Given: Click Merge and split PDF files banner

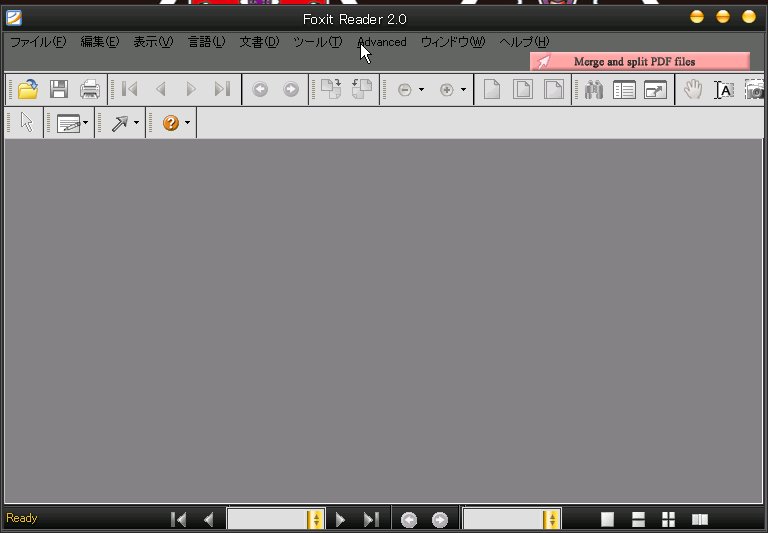Looking at the screenshot, I should tap(640, 62).
